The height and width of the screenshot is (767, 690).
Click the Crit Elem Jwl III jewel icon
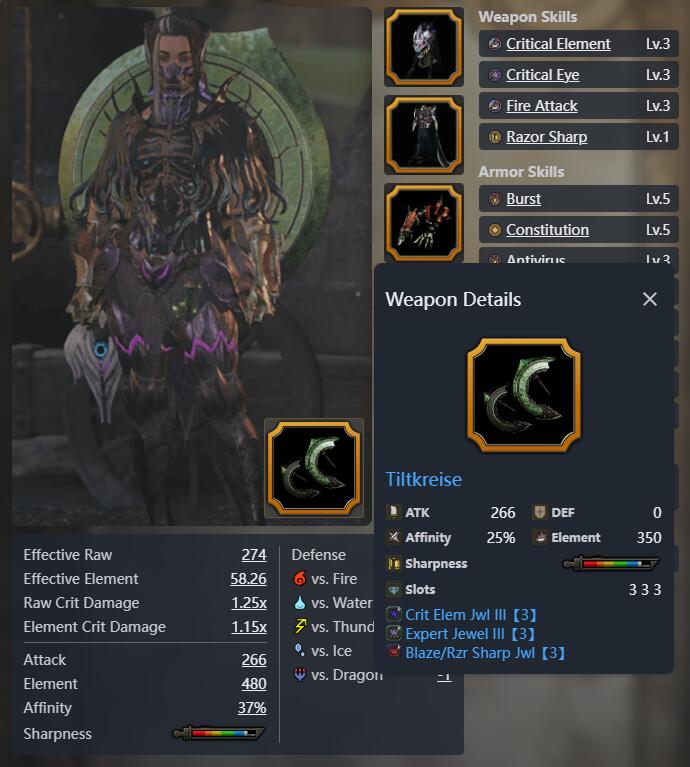click(394, 614)
